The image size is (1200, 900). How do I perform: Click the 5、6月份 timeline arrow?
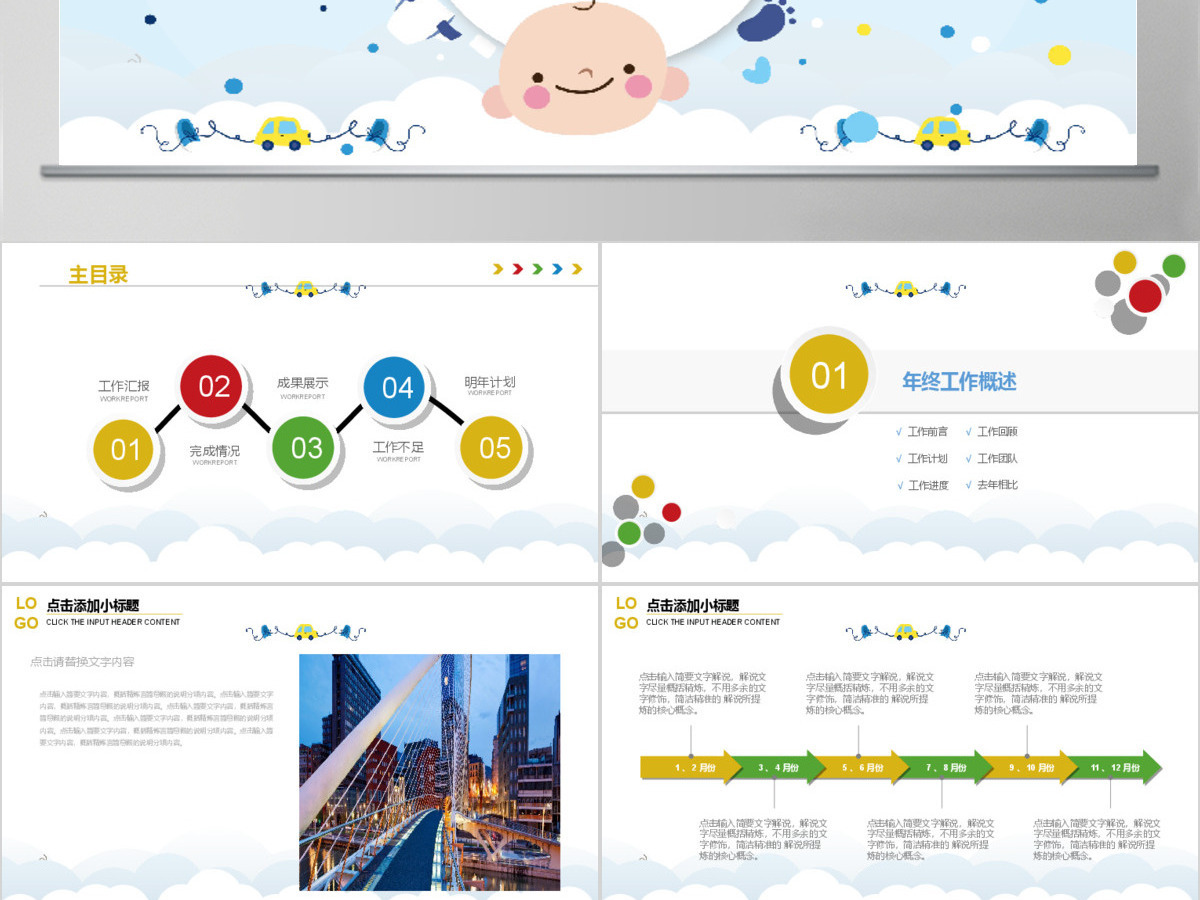coord(860,768)
